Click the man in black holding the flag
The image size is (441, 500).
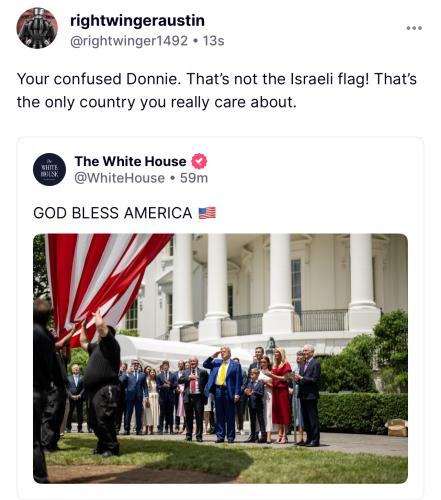point(102,383)
